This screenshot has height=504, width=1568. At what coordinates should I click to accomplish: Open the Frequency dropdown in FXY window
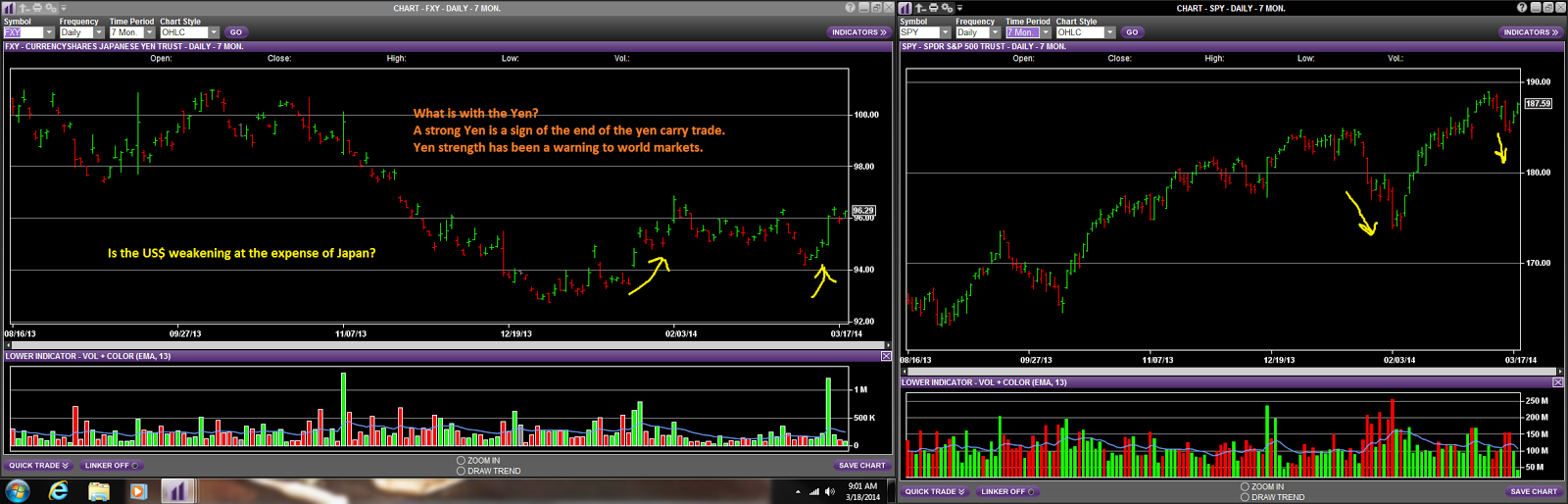[99, 32]
